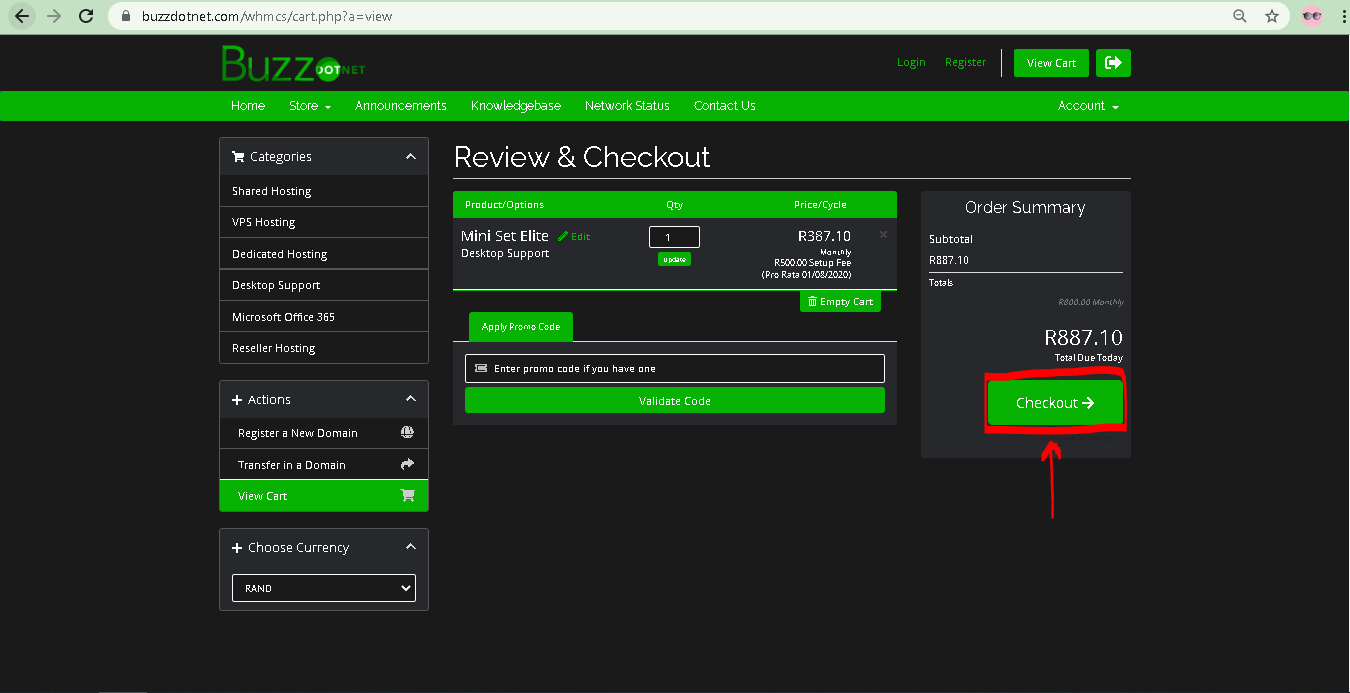
Task: Click the share arrow icon beside Transfer in a Domain
Action: [x=407, y=464]
